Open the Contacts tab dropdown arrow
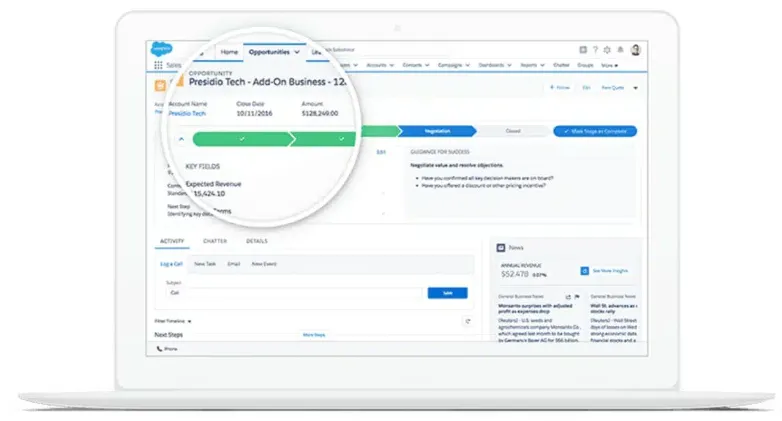 pyautogui.click(x=427, y=65)
